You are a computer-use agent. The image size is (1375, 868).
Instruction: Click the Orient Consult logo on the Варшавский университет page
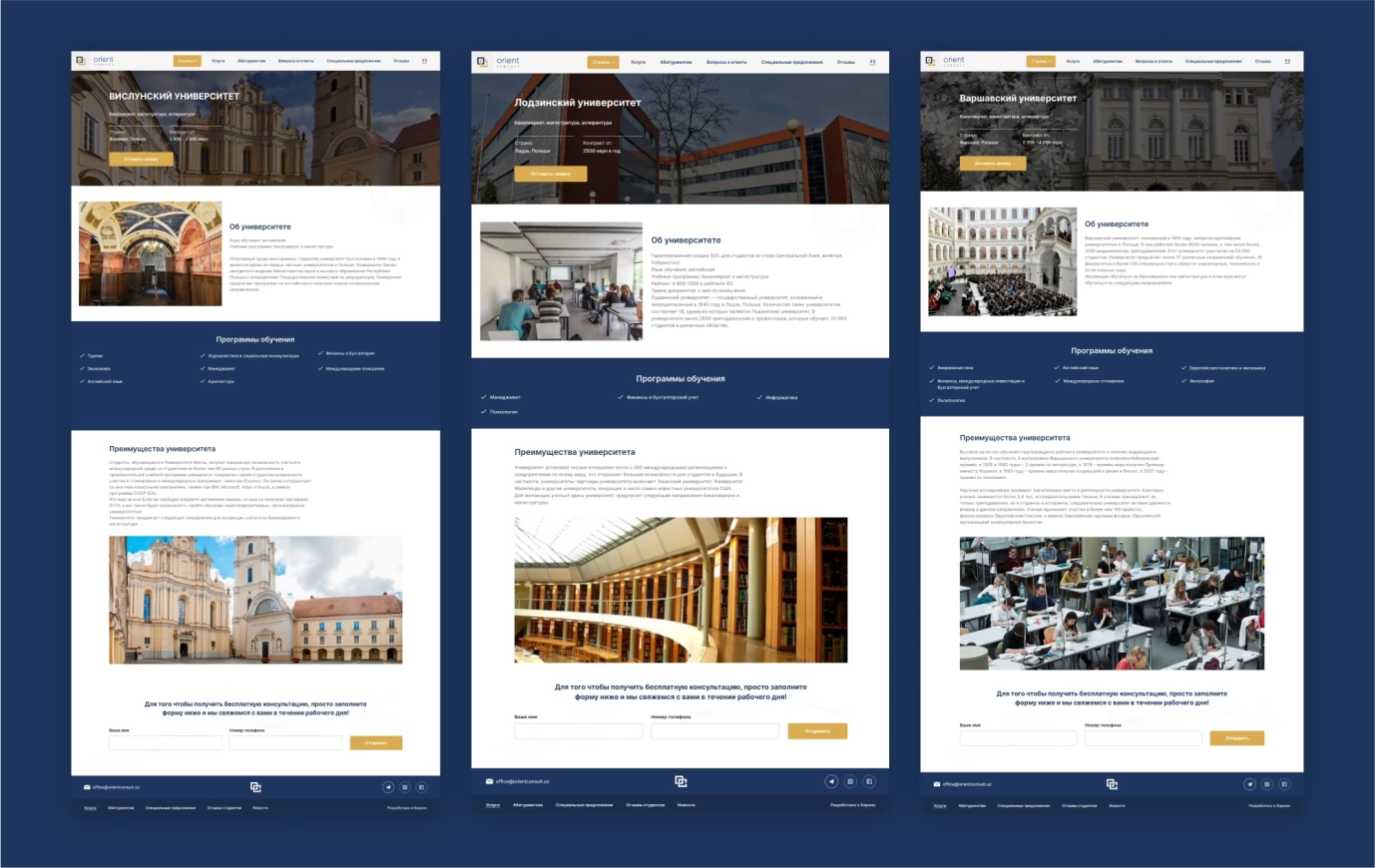click(x=945, y=61)
